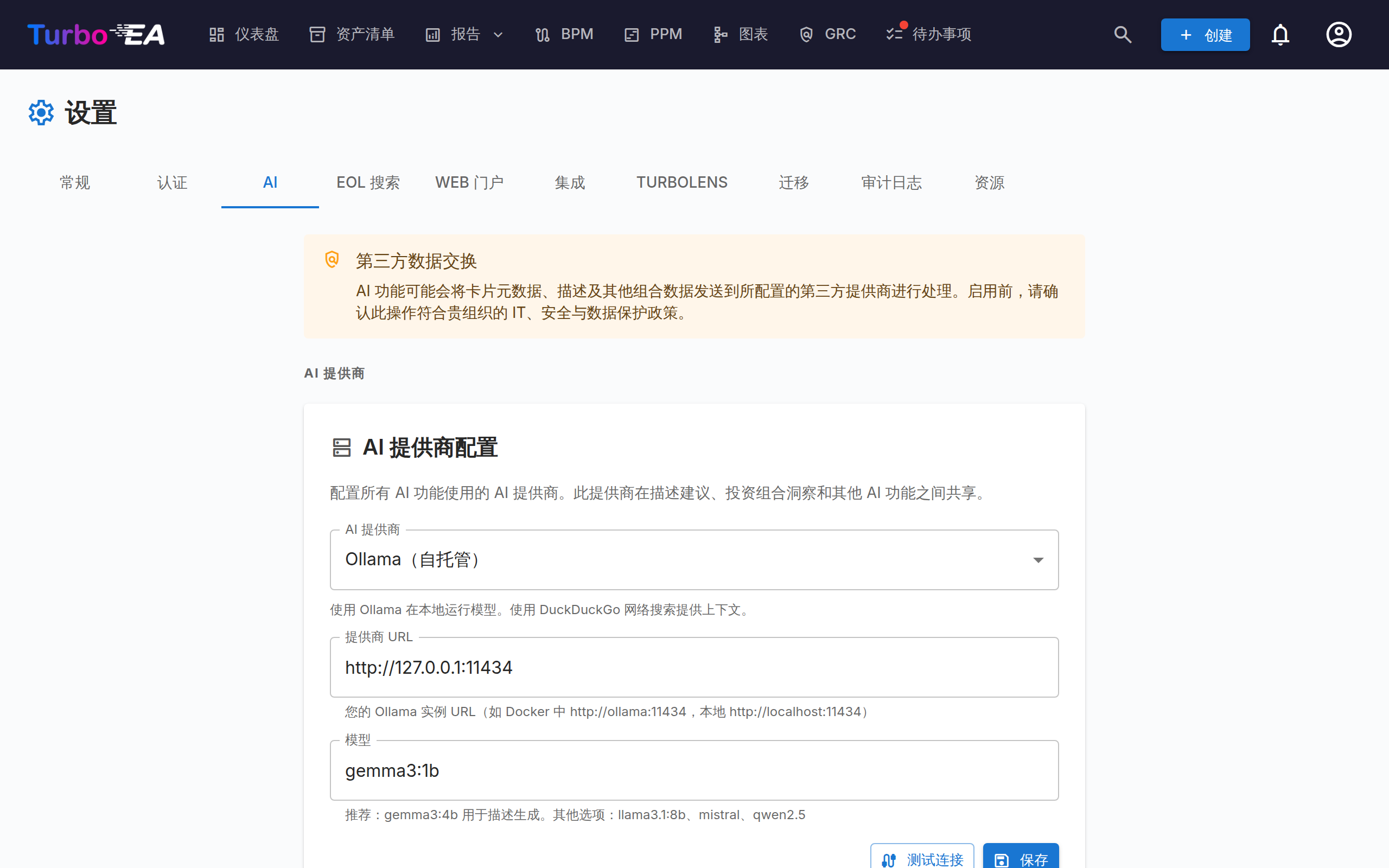This screenshot has height=868, width=1389.
Task: Open 待办事项 todo list
Action: click(929, 34)
